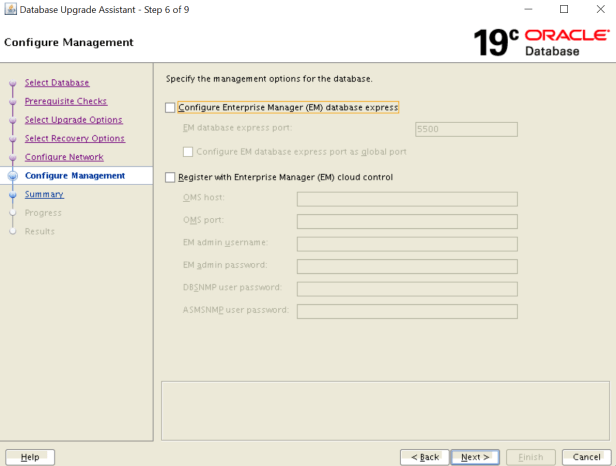This screenshot has width=616, height=466.
Task: Cancel the upgrade assistant wizard
Action: pos(586,457)
